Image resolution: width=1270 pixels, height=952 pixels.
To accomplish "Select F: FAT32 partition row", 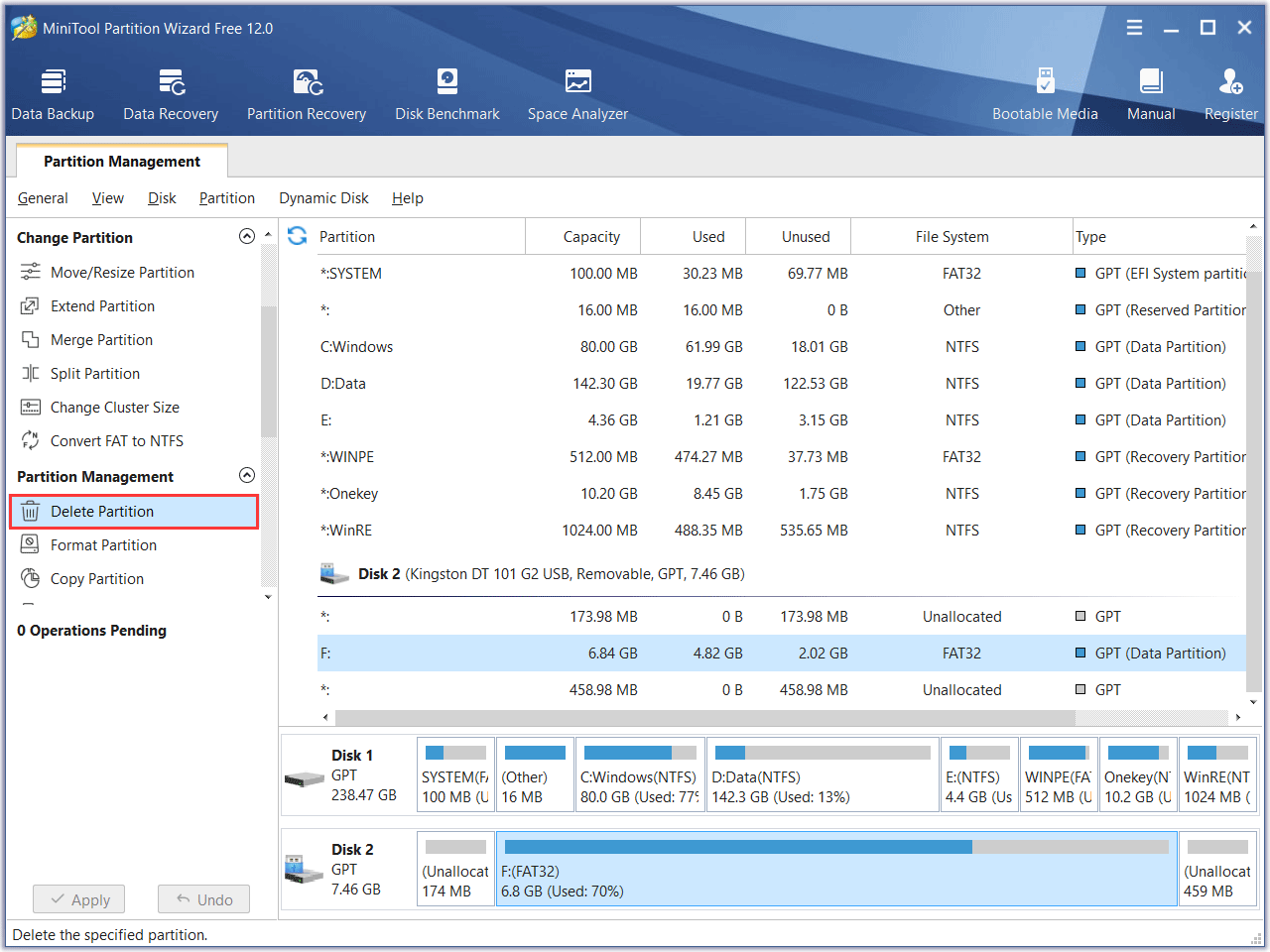I will click(782, 654).
